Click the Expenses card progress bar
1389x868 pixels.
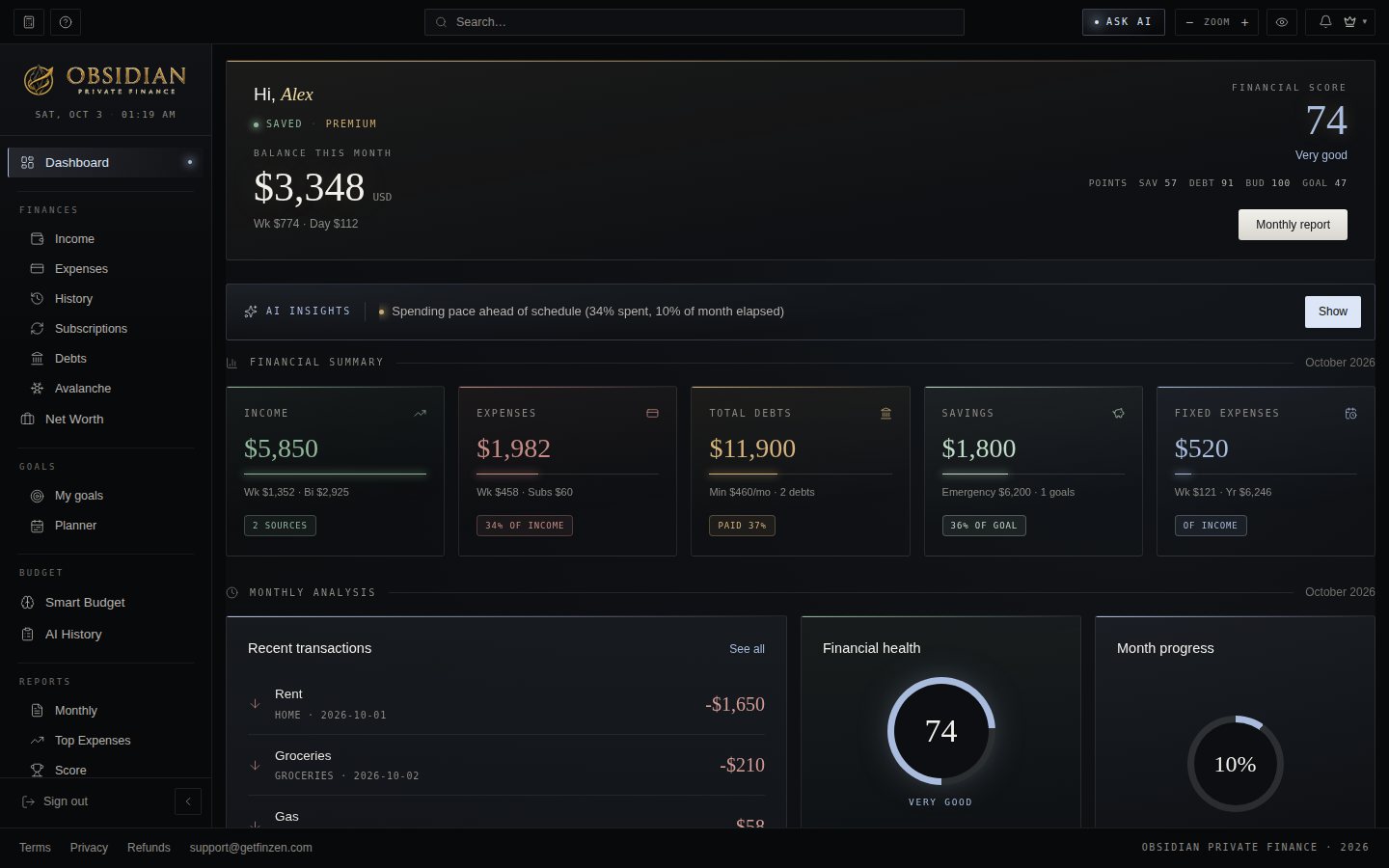(x=567, y=474)
